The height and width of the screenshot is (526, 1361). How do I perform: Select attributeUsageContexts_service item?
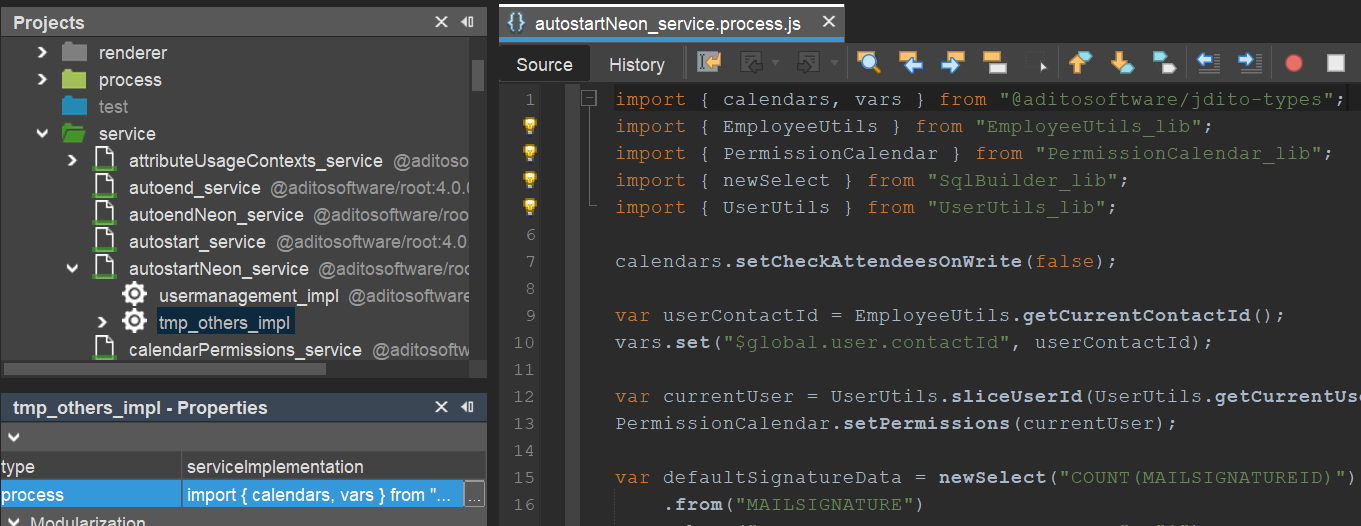pos(255,160)
